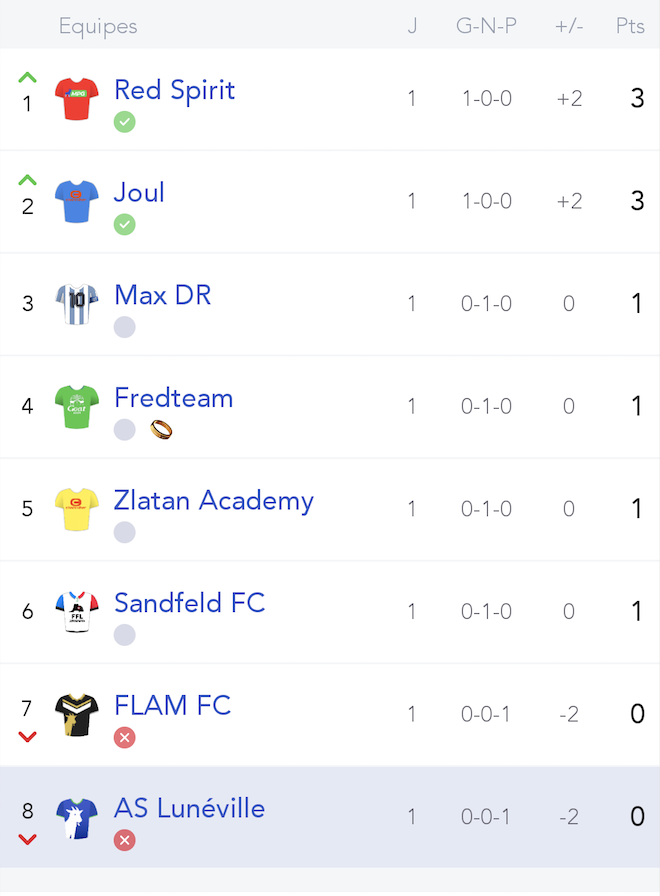Click Max DR's striped number 10 jersey
This screenshot has height=896, width=660.
click(77, 303)
